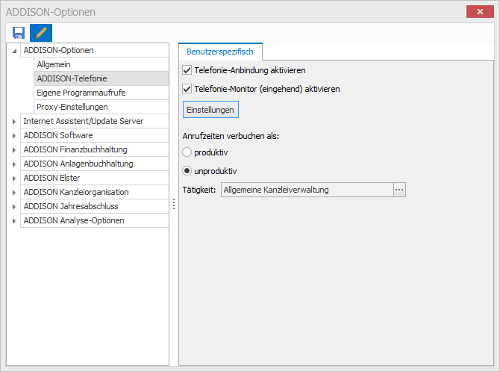Expand the ADDISON Software node arrow
Screen dimensions: 500x372
[x=14, y=136]
